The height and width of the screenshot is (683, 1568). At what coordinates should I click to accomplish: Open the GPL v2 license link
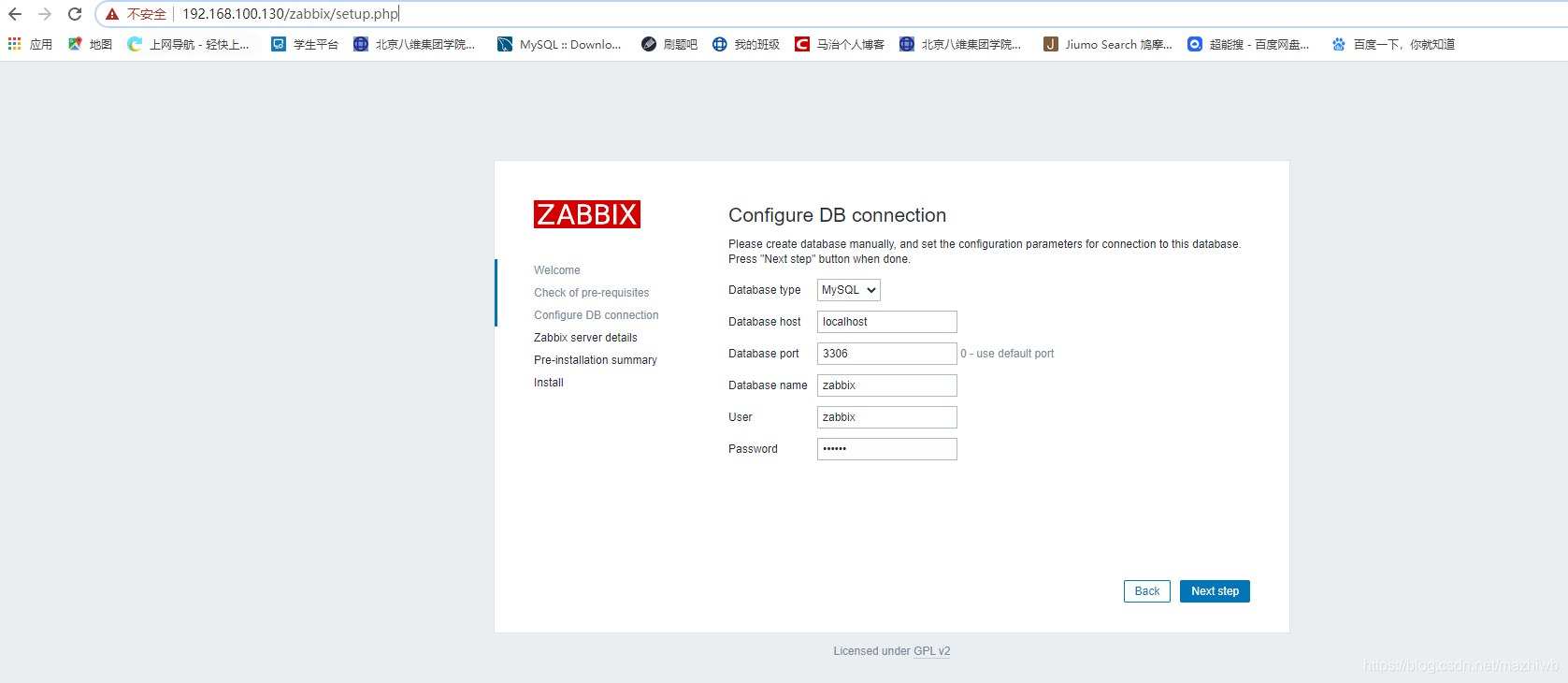pos(931,651)
